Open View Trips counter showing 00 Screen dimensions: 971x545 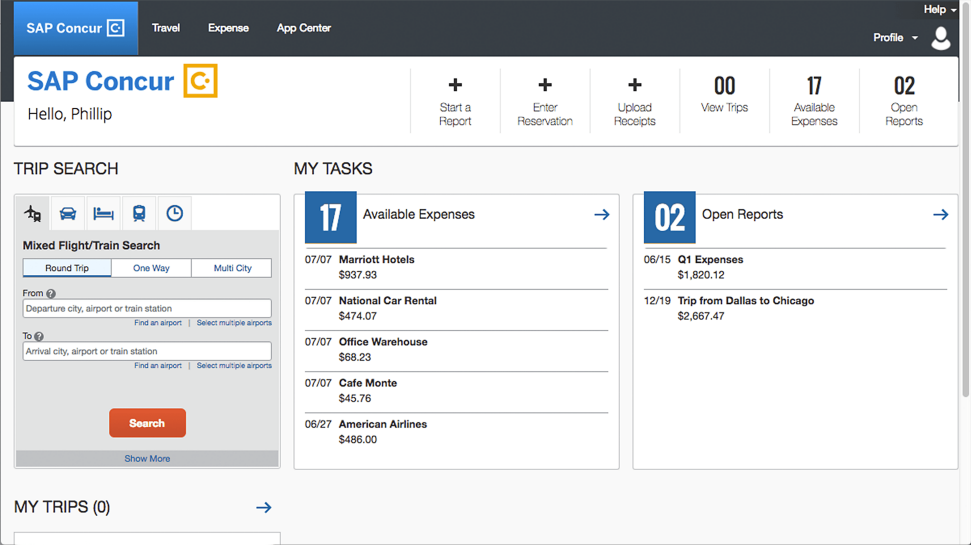pos(725,95)
